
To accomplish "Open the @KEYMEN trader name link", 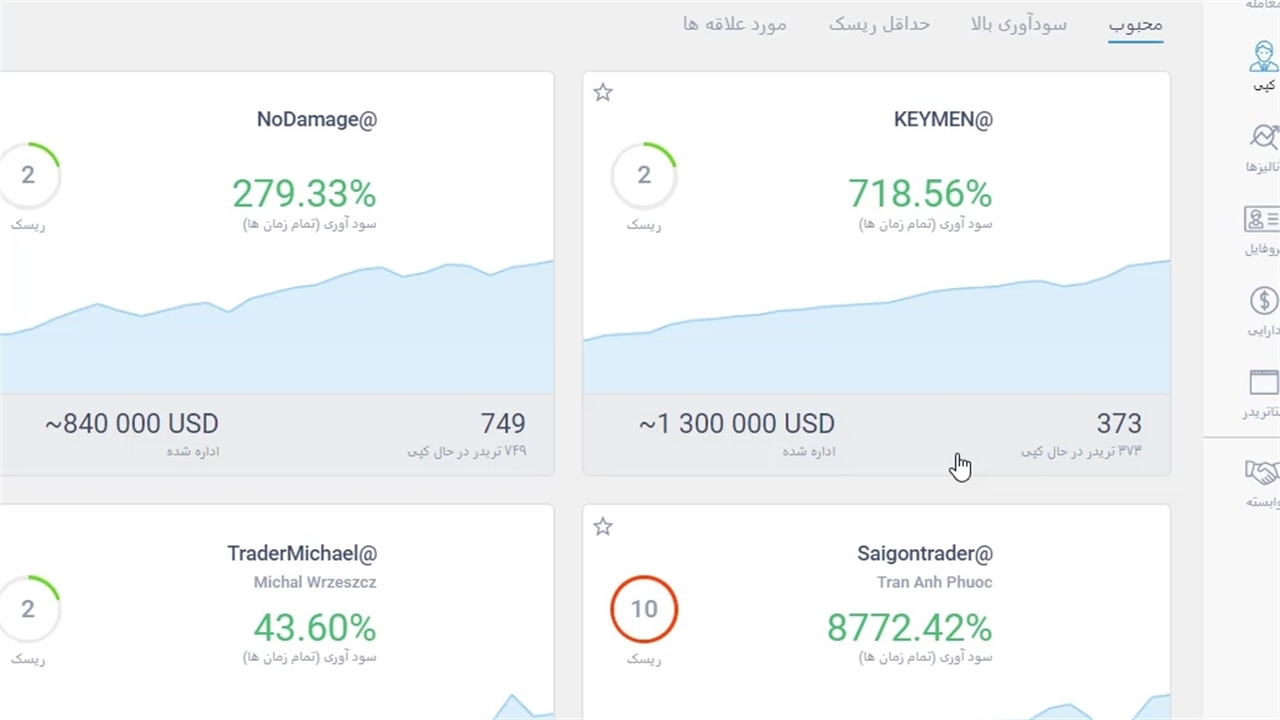I will pos(943,120).
